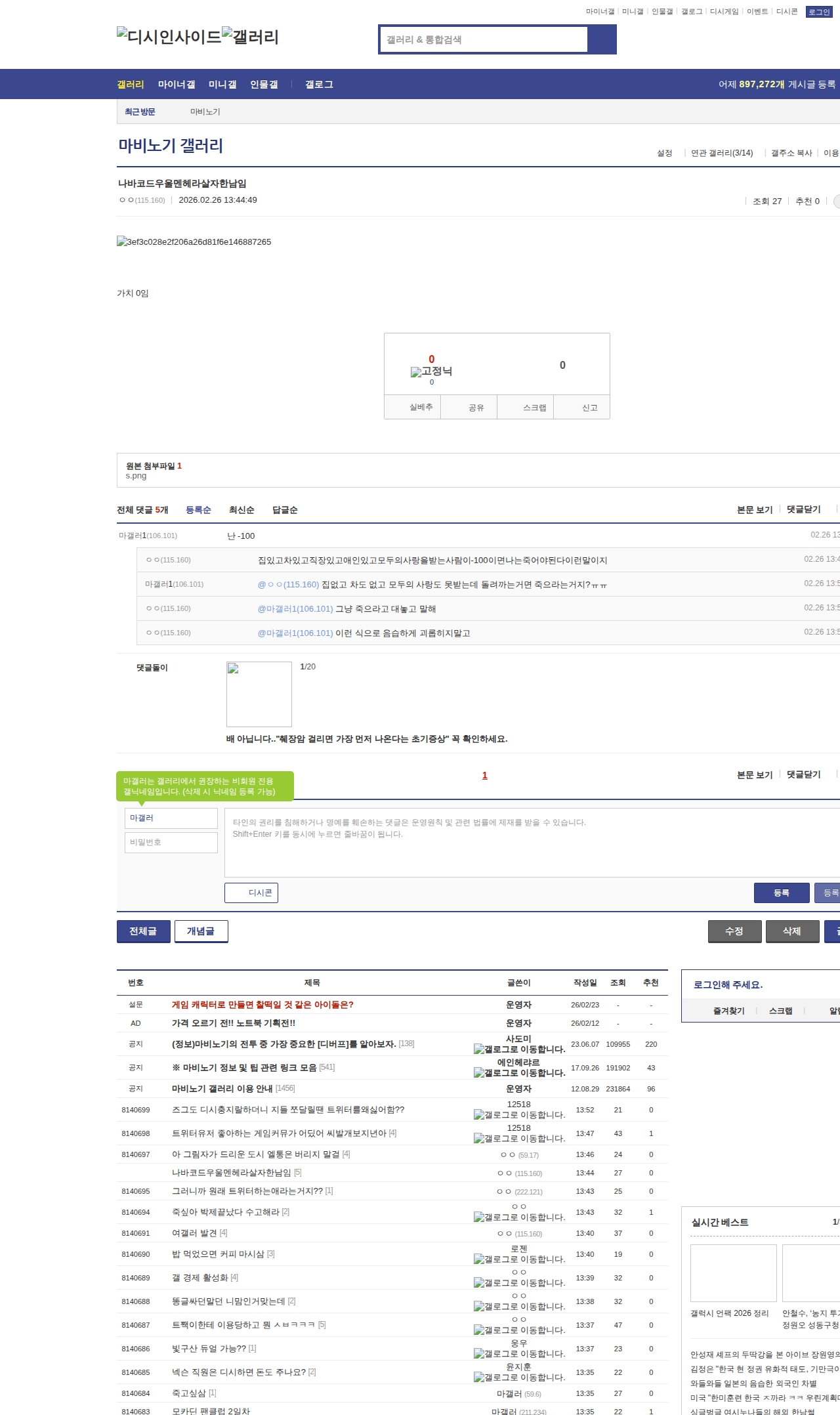
Task: Expand 연관 갤러리(3/14) list
Action: coord(722,153)
